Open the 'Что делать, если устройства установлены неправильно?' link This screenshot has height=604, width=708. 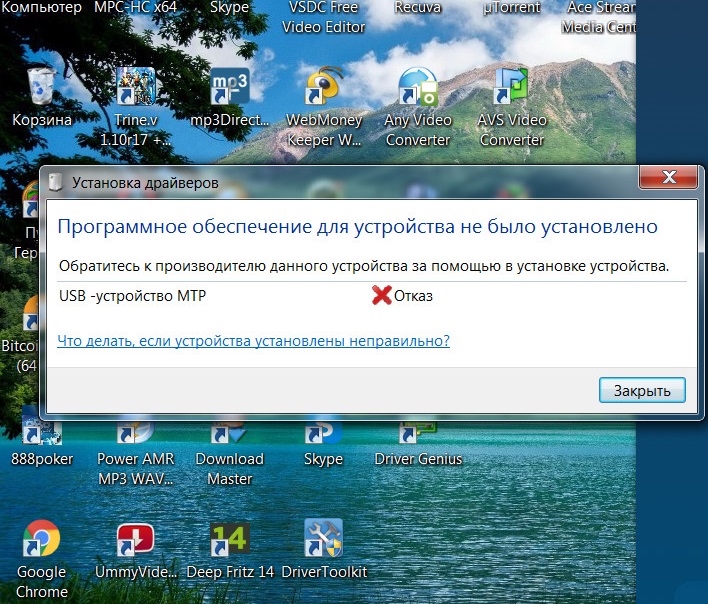[x=253, y=341]
